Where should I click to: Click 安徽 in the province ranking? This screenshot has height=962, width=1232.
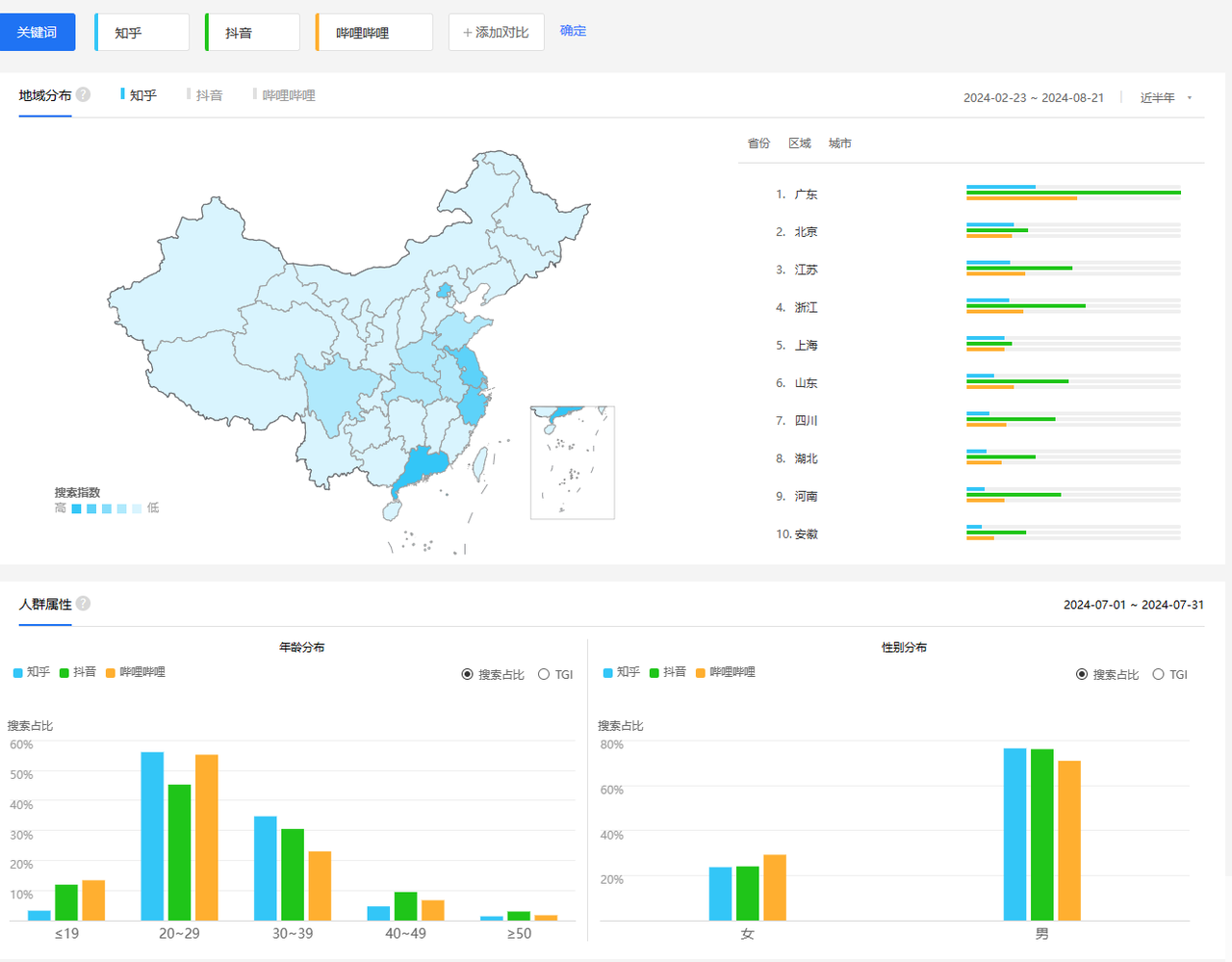(x=806, y=533)
